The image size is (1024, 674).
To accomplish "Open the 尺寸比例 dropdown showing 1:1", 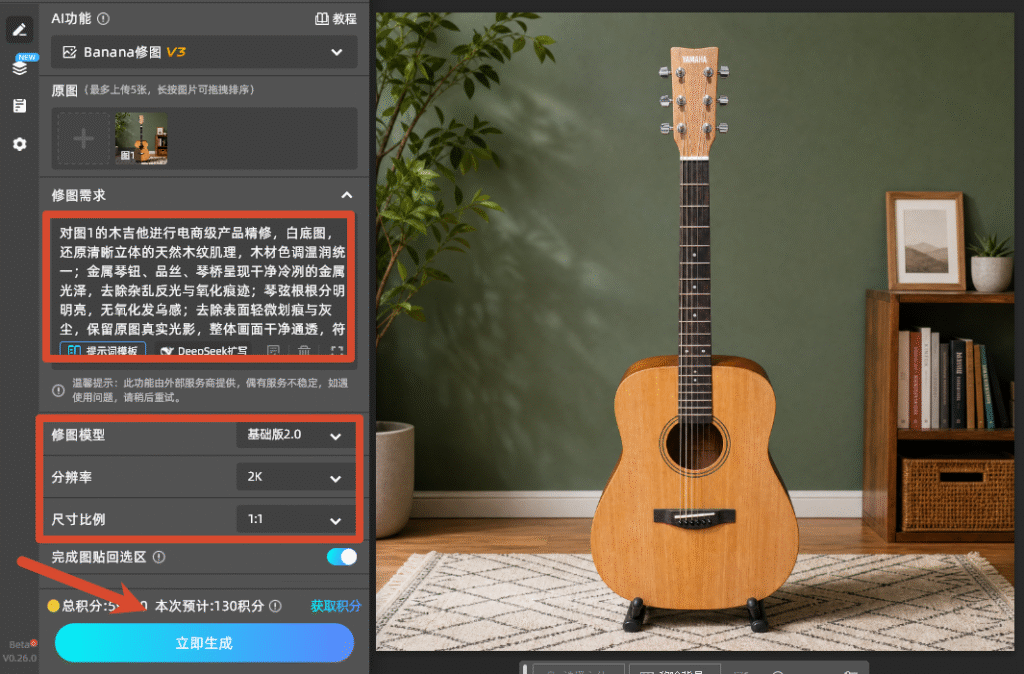I will [x=295, y=520].
